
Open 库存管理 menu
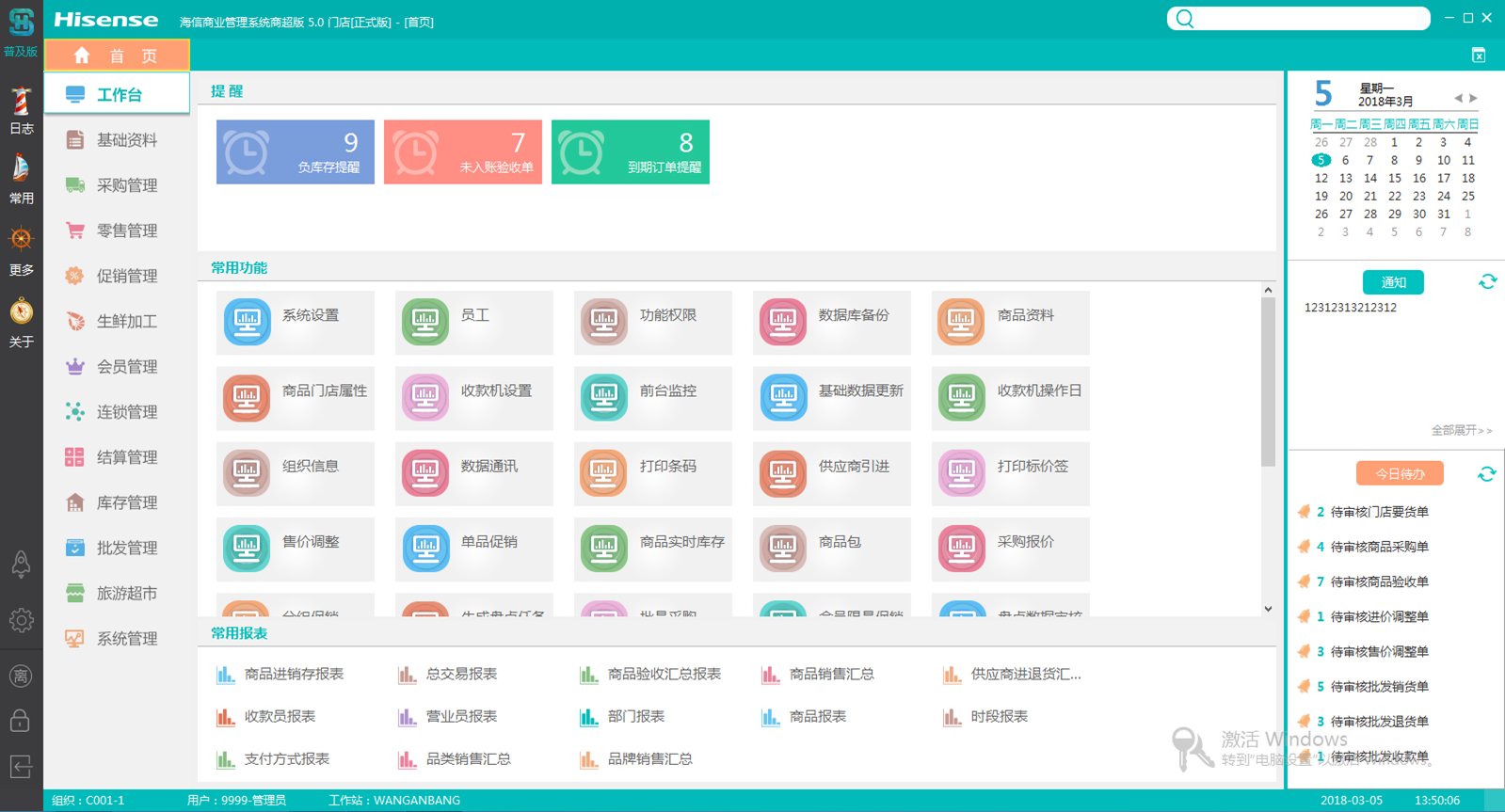tap(118, 502)
